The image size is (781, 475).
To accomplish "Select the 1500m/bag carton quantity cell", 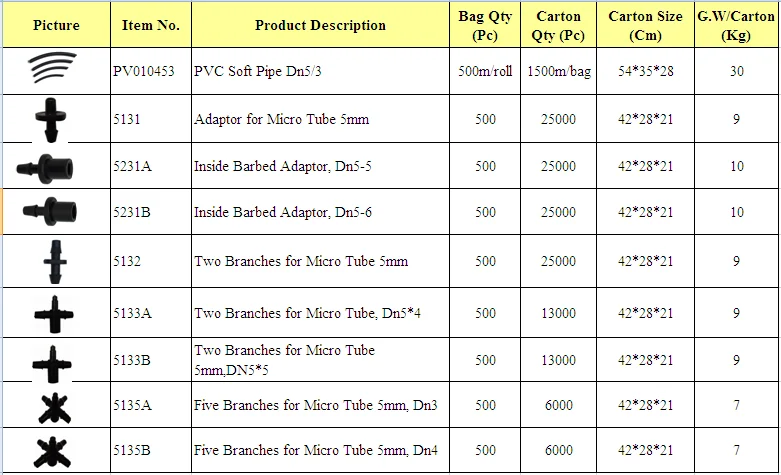I will coord(558,72).
